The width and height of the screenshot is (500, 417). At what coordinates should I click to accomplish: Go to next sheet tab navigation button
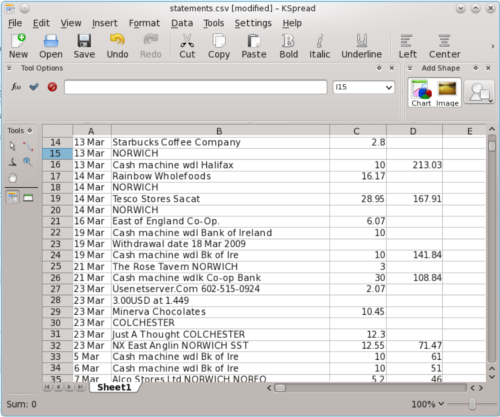[x=69, y=387]
